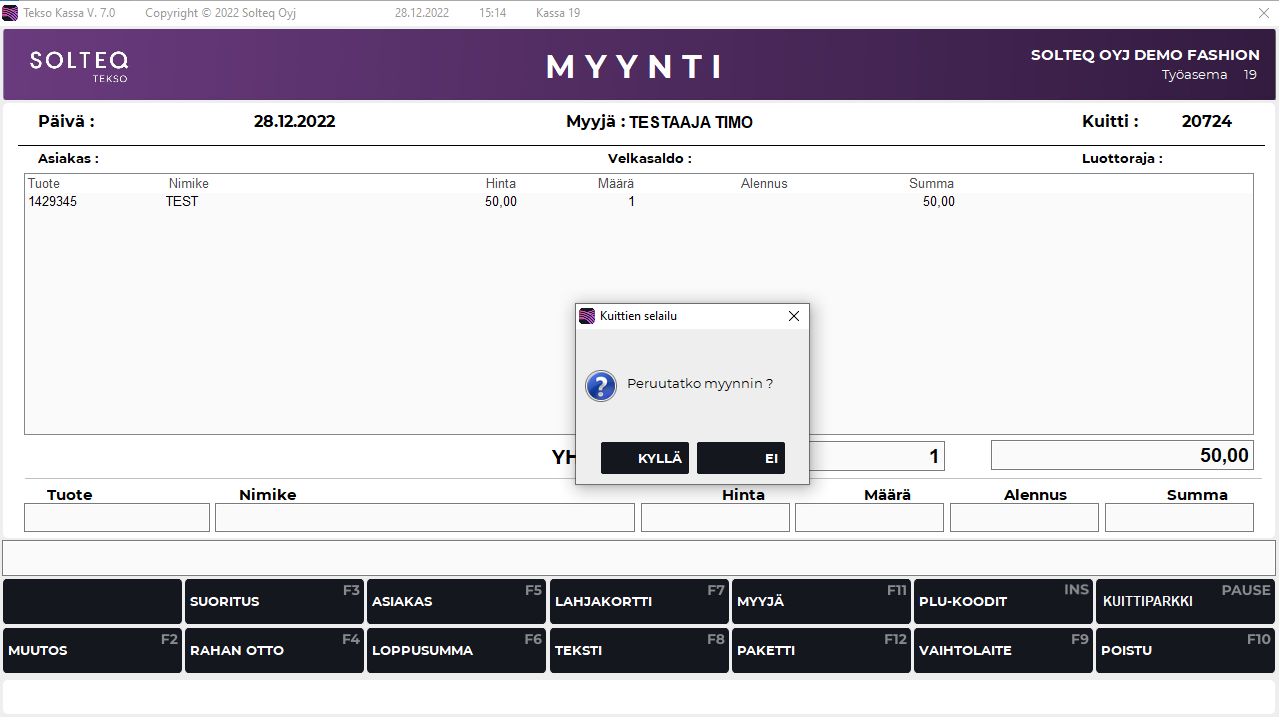Click the Kuittien selailu dialog title icon
The height and width of the screenshot is (717, 1279).
coord(587,316)
